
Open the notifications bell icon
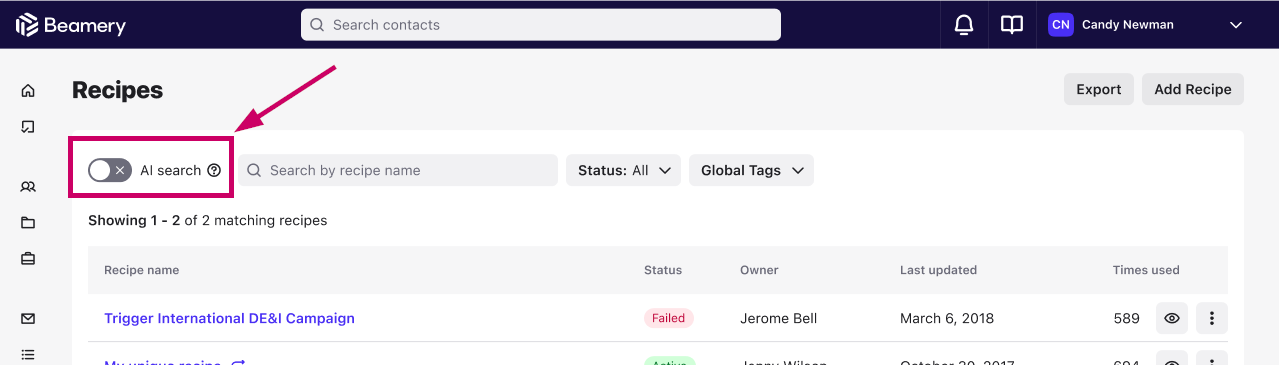point(964,25)
